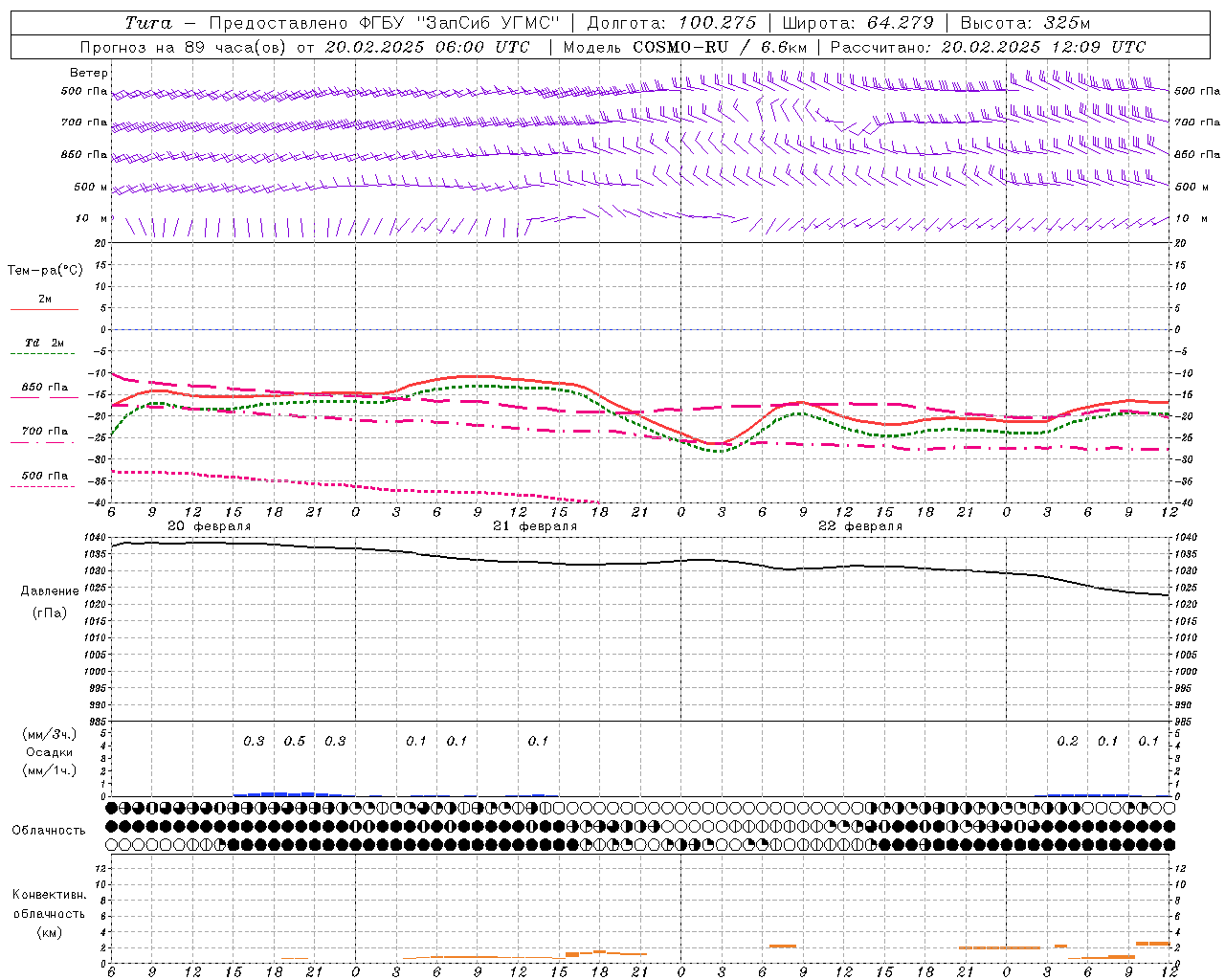The image size is (1225, 980).
Task: Click the 21 февраля date label
Action: [x=534, y=526]
